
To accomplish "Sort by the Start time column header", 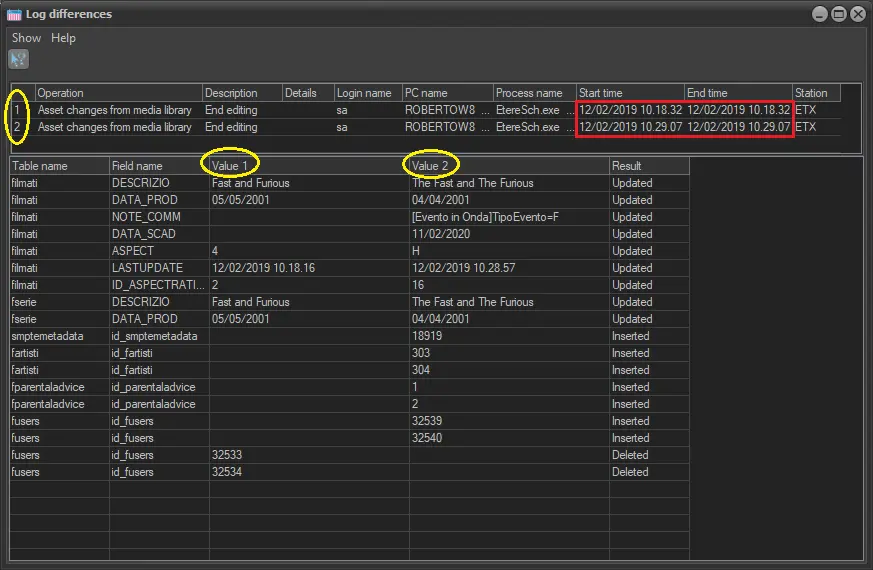I will 630,93.
